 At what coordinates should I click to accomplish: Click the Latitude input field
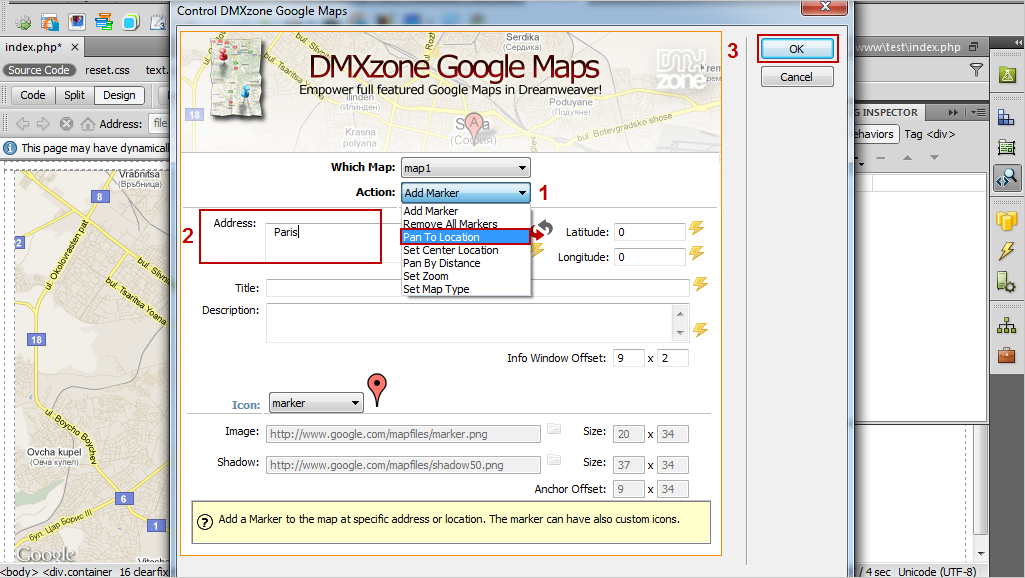[649, 232]
